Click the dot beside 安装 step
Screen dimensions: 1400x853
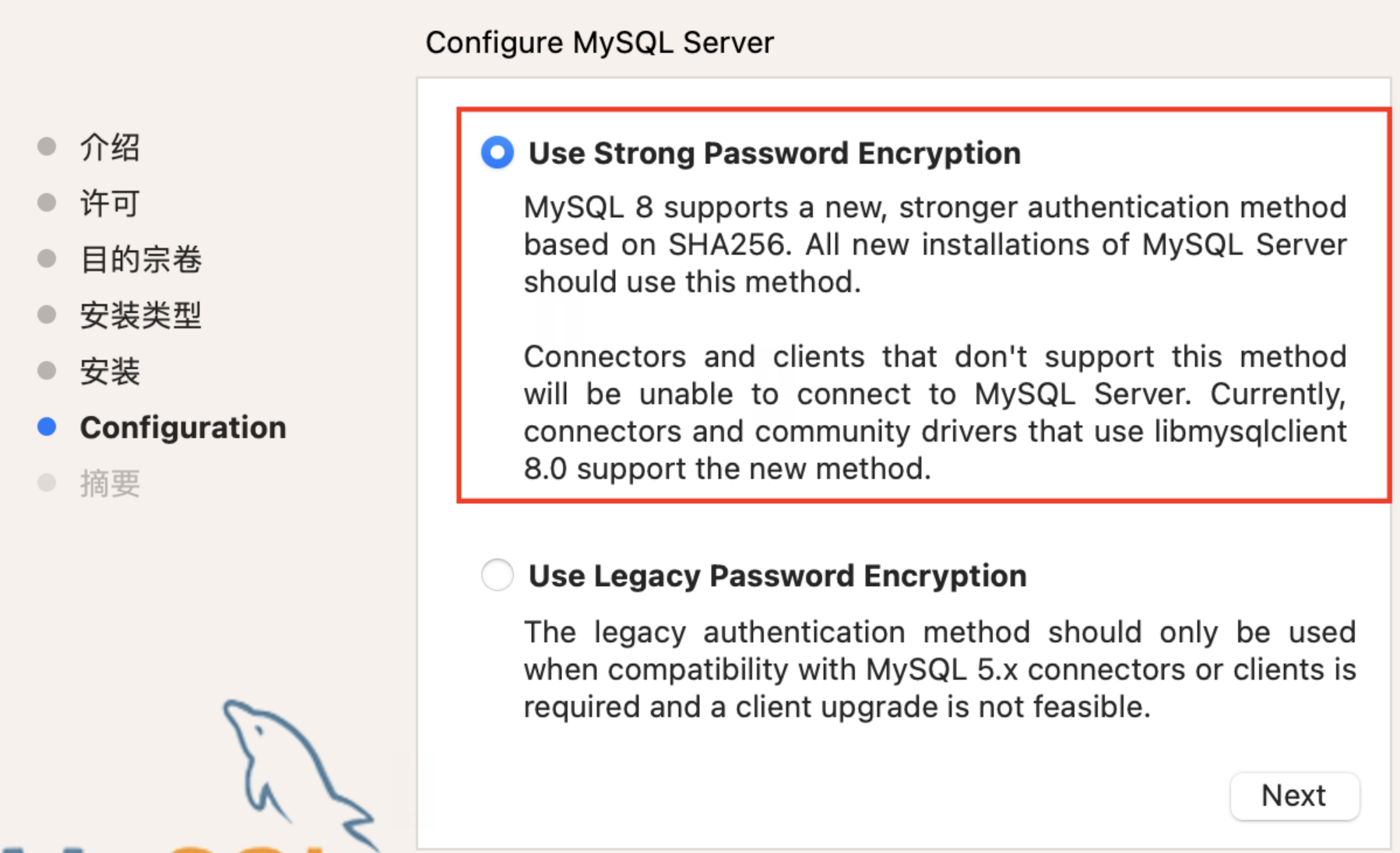(47, 371)
